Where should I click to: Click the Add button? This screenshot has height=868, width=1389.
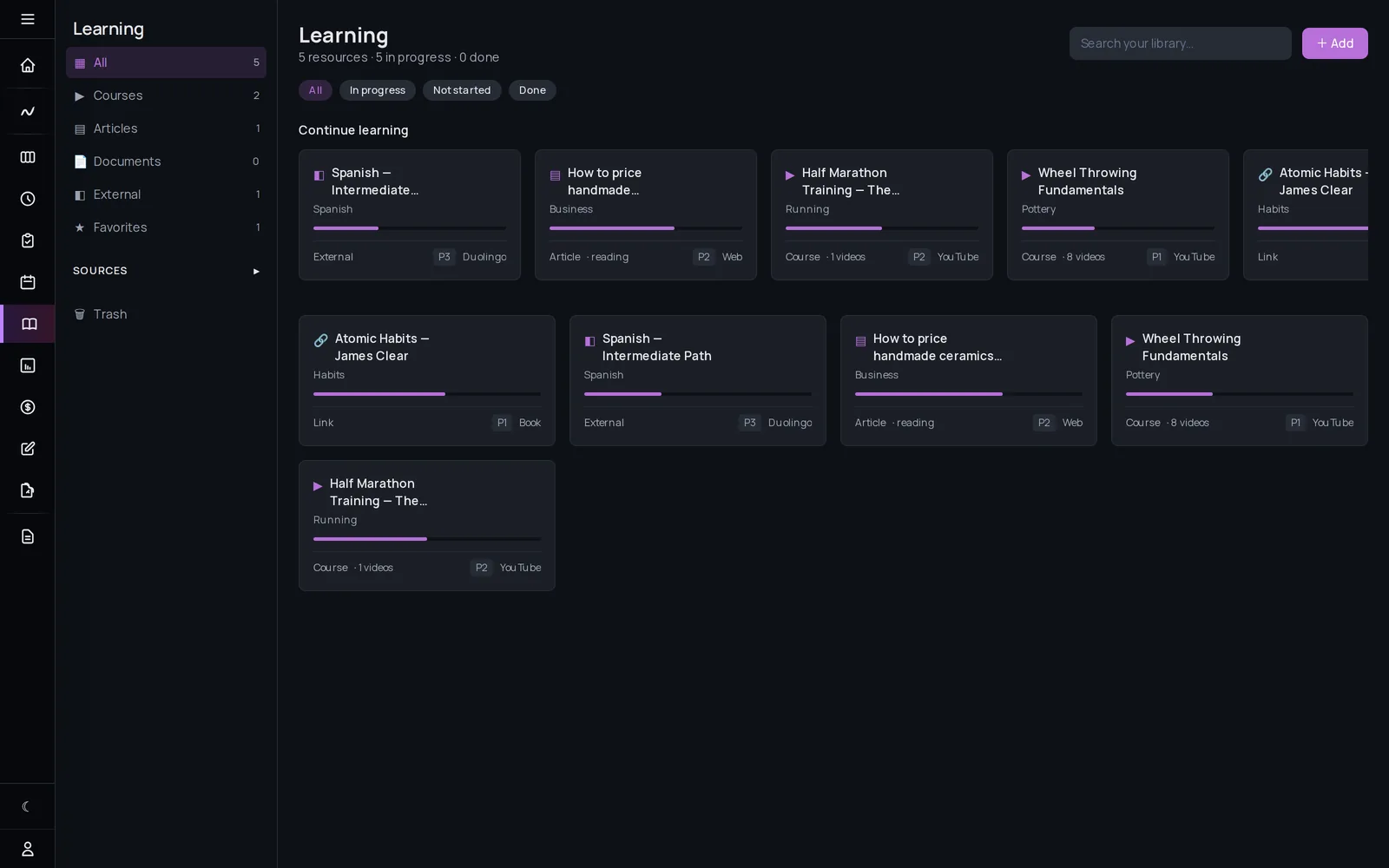coord(1335,43)
